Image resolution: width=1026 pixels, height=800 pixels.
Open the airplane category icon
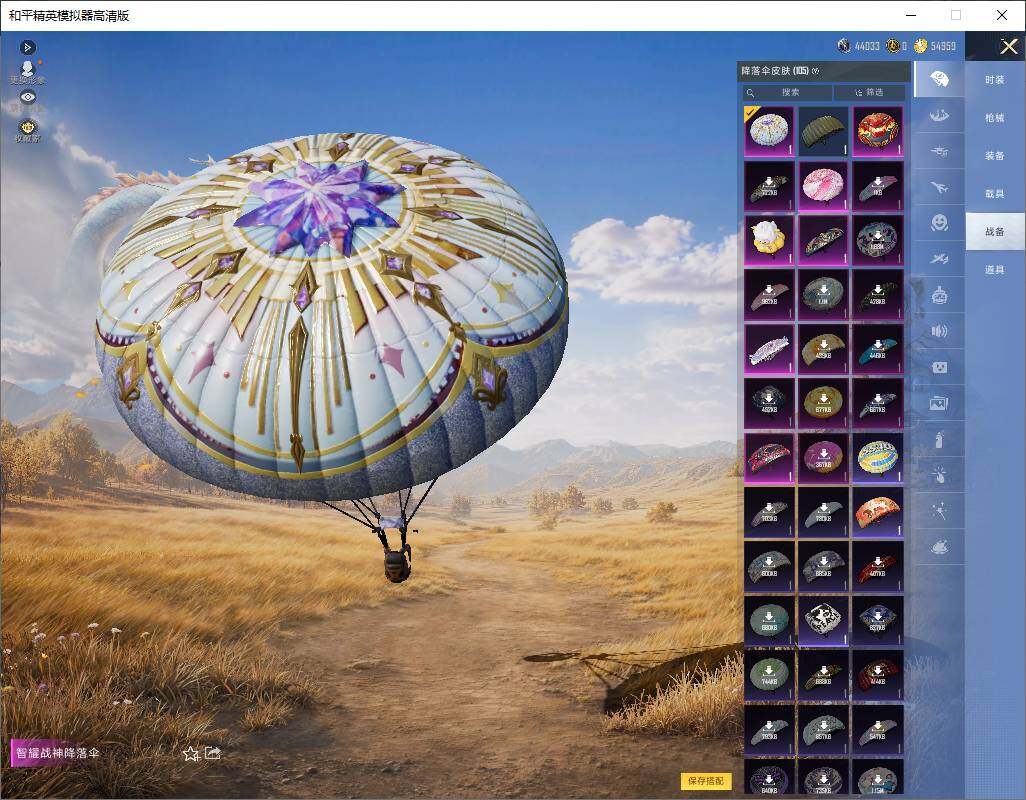(939, 188)
